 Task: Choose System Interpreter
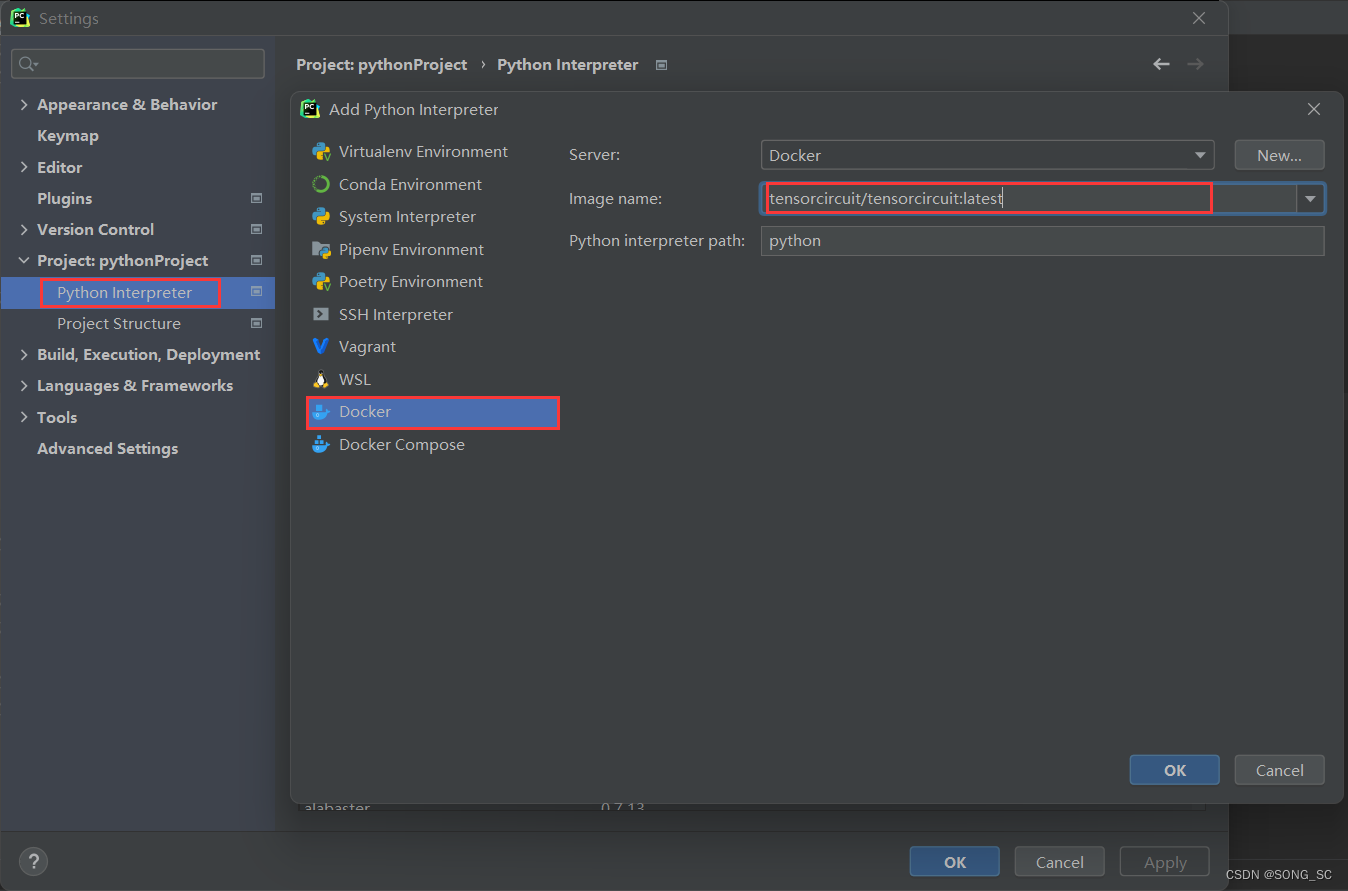point(406,216)
